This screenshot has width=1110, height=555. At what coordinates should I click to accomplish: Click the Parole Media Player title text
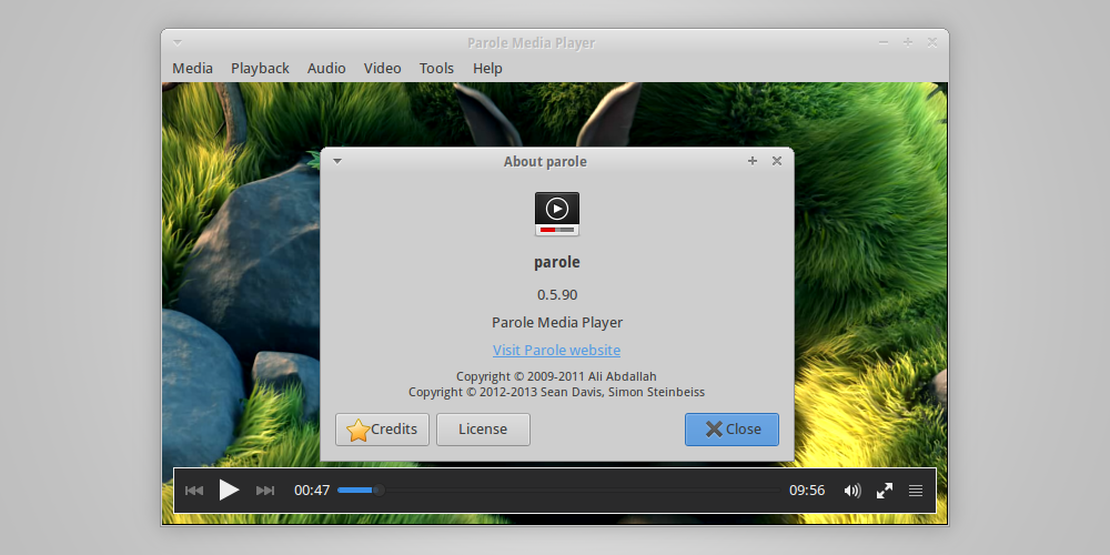531,43
